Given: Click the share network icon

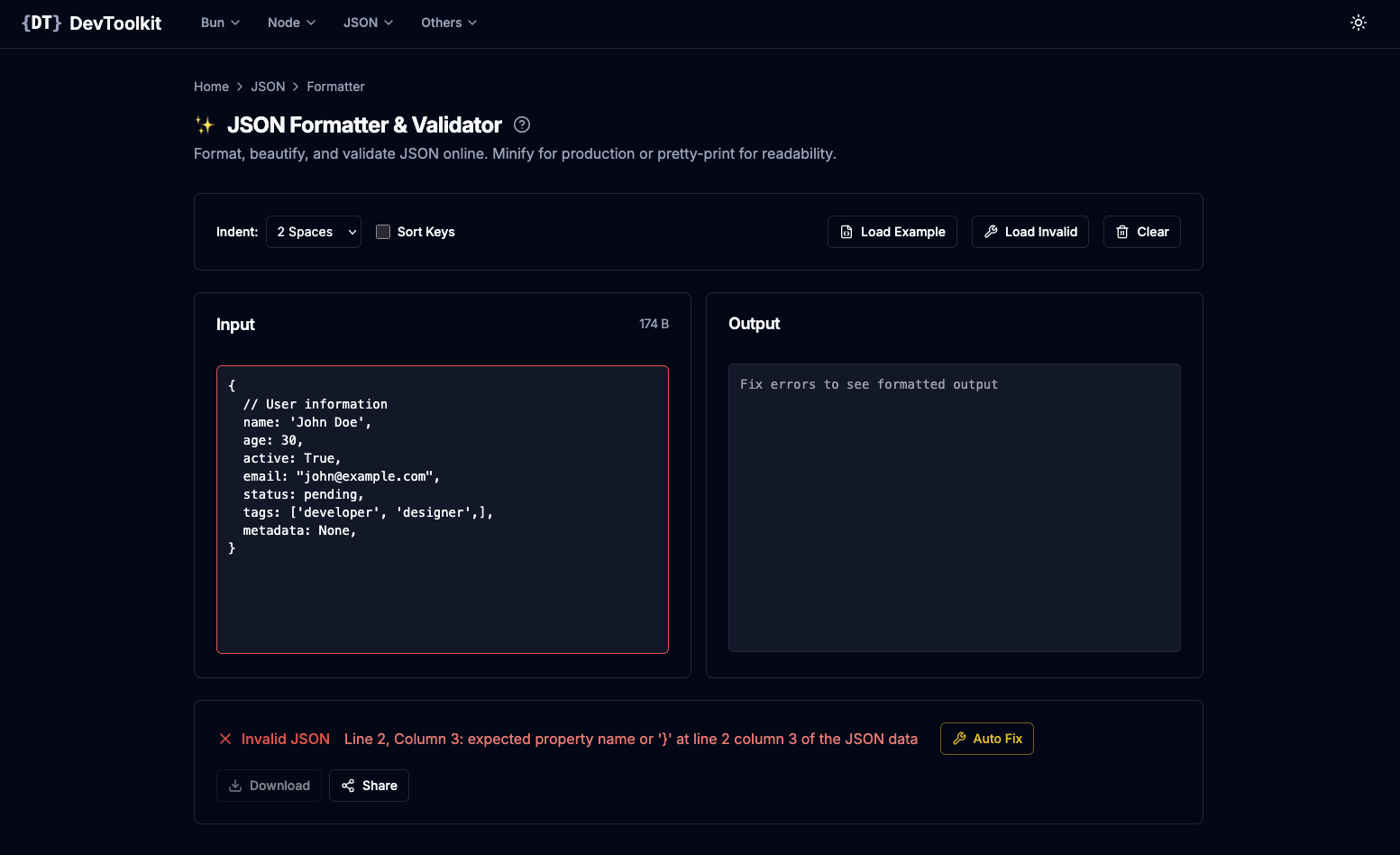Looking at the screenshot, I should click(x=348, y=786).
